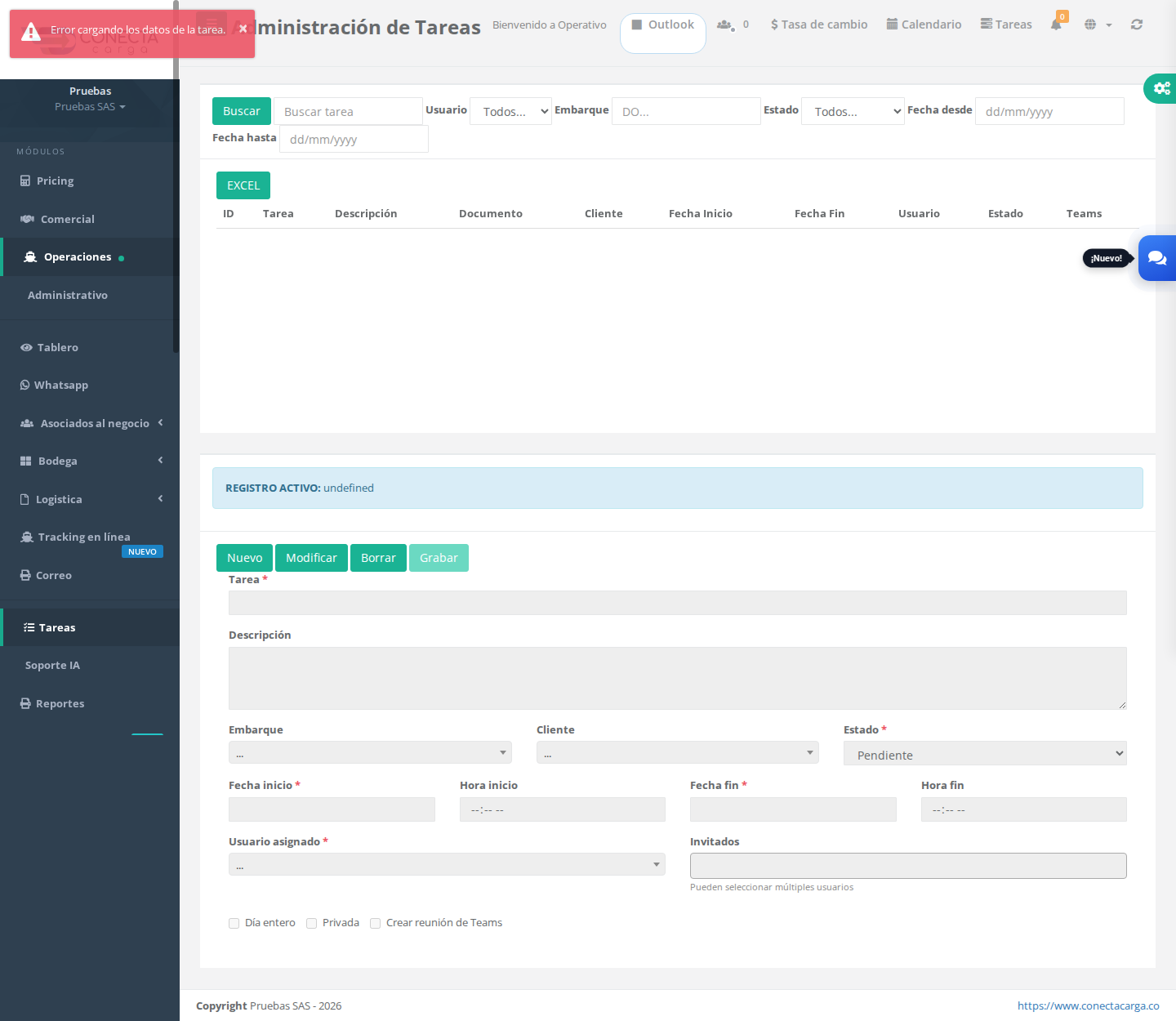Open the blue chat bubbles widget
This screenshot has height=1021, width=1176.
(1157, 258)
